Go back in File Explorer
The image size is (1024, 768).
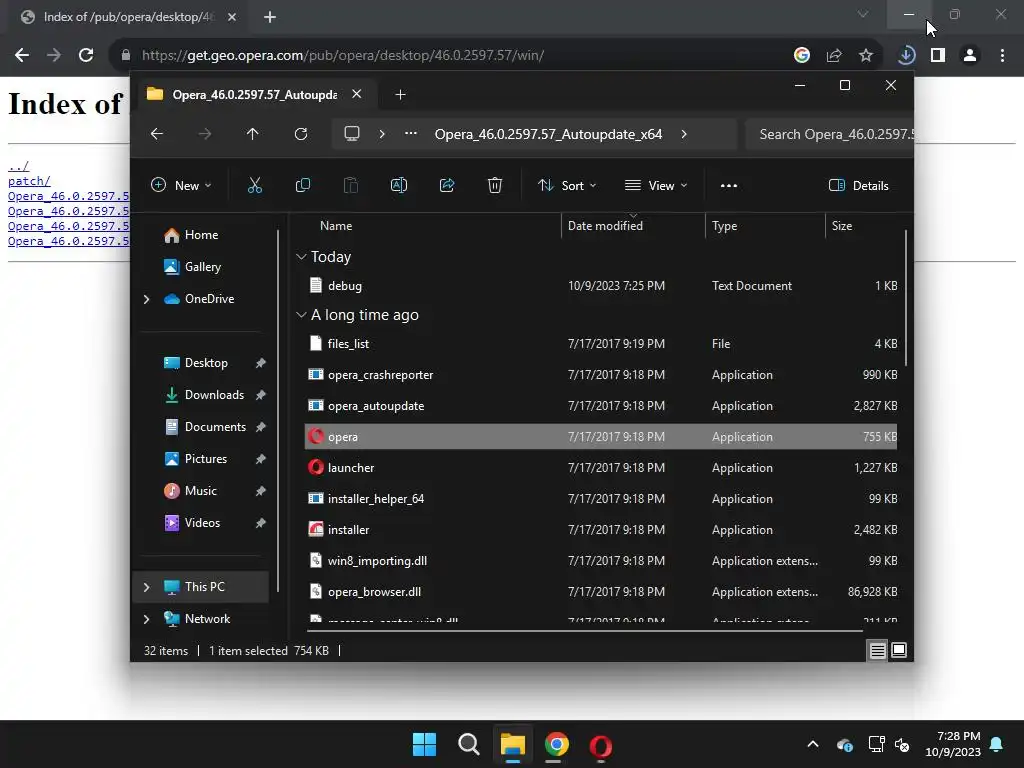[x=157, y=134]
